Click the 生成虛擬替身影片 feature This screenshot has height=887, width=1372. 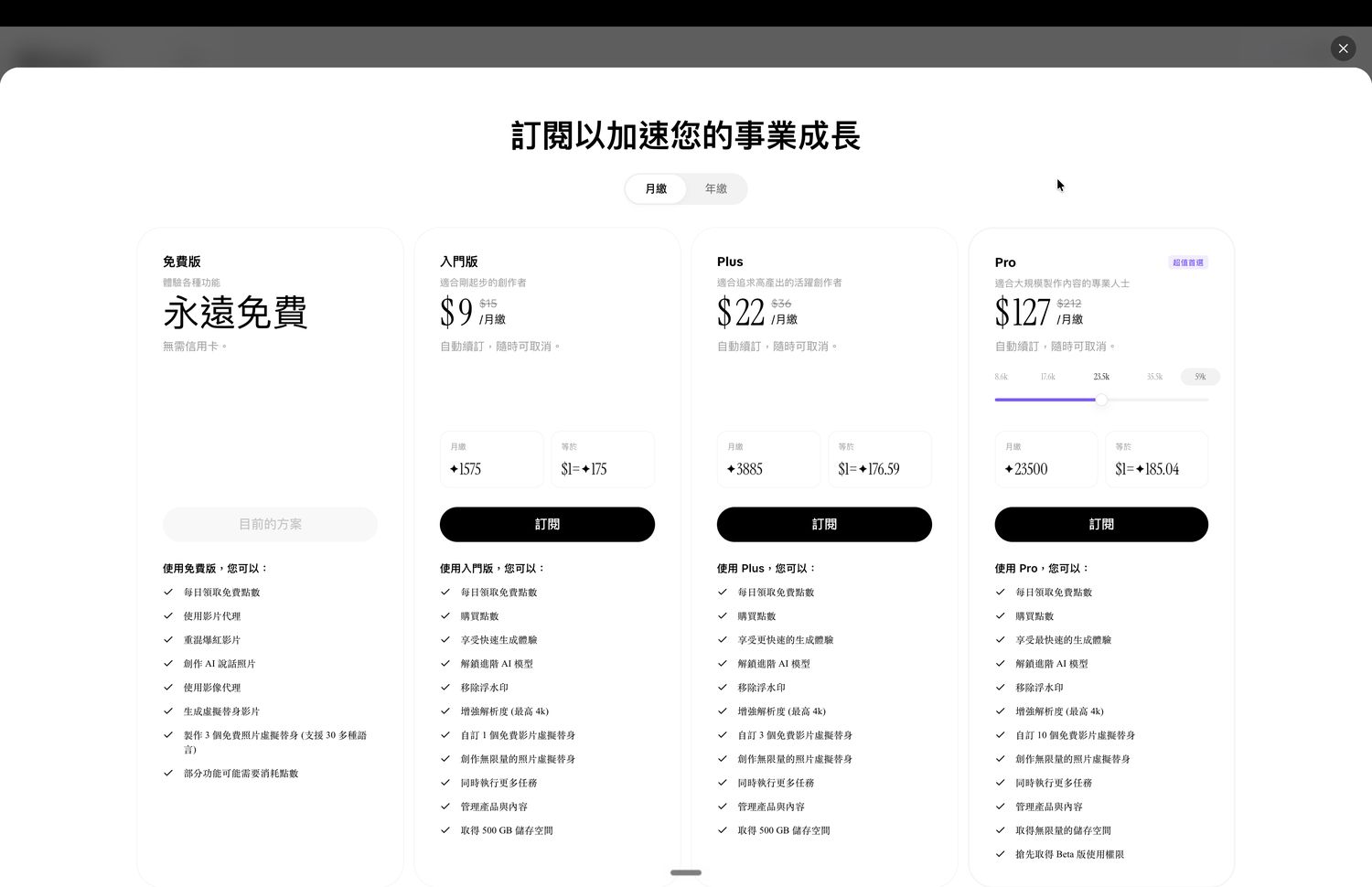click(x=221, y=711)
